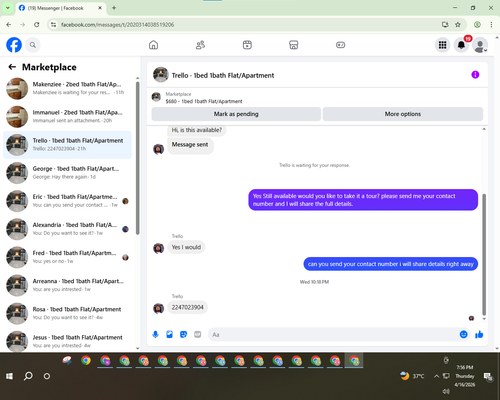Image resolution: width=500 pixels, height=400 pixels.
Task: Open the GIF picker icon
Action: [x=198, y=334]
